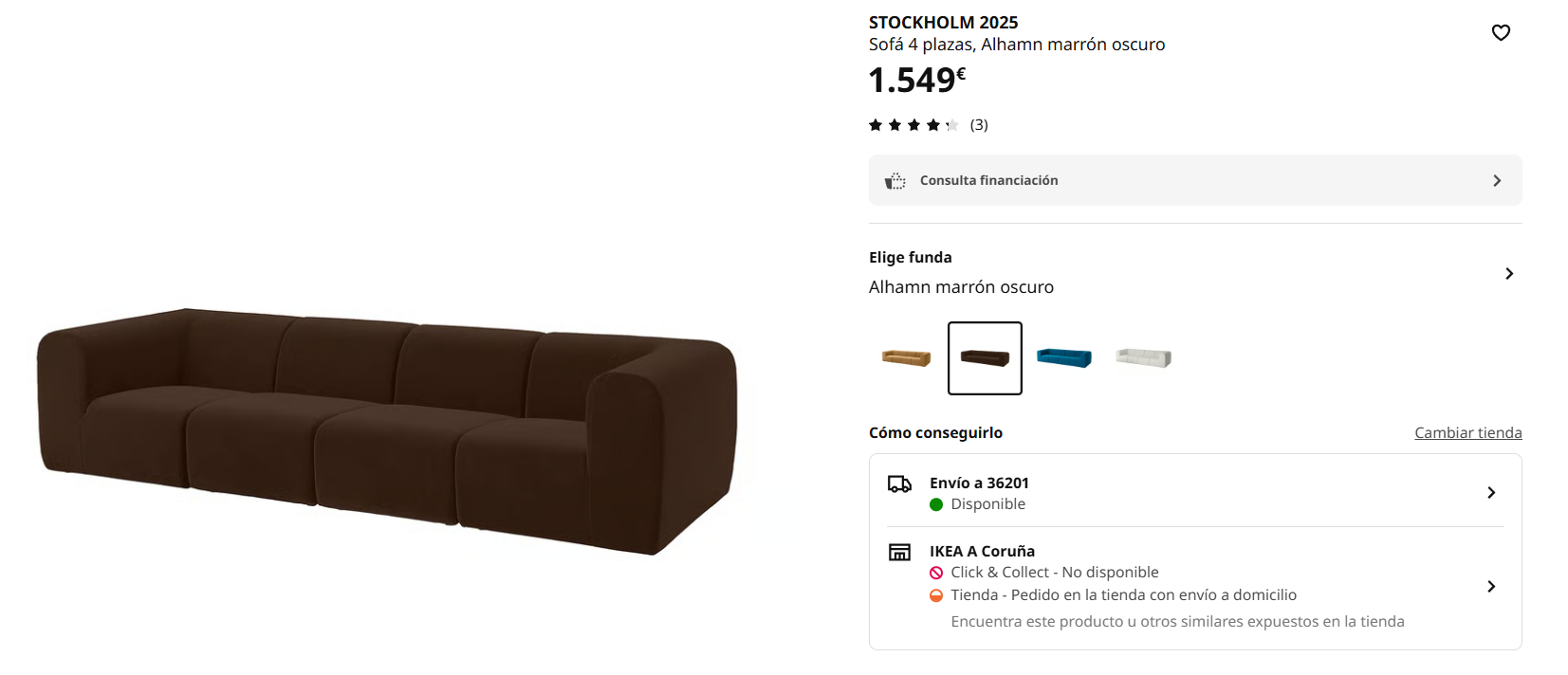The width and height of the screenshot is (1568, 675).
Task: Choose the white sofa cover swatch
Action: [x=1143, y=358]
